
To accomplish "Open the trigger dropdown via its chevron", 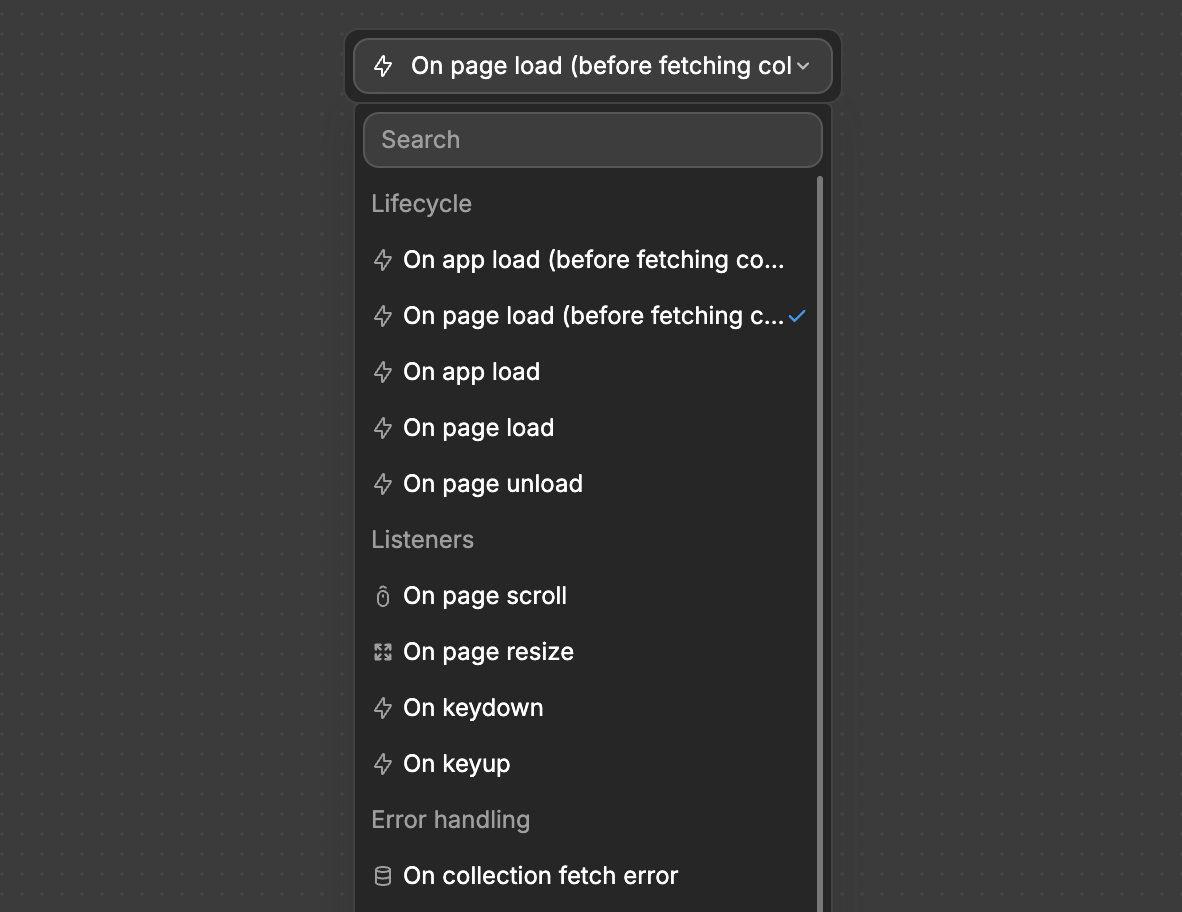I will point(803,66).
